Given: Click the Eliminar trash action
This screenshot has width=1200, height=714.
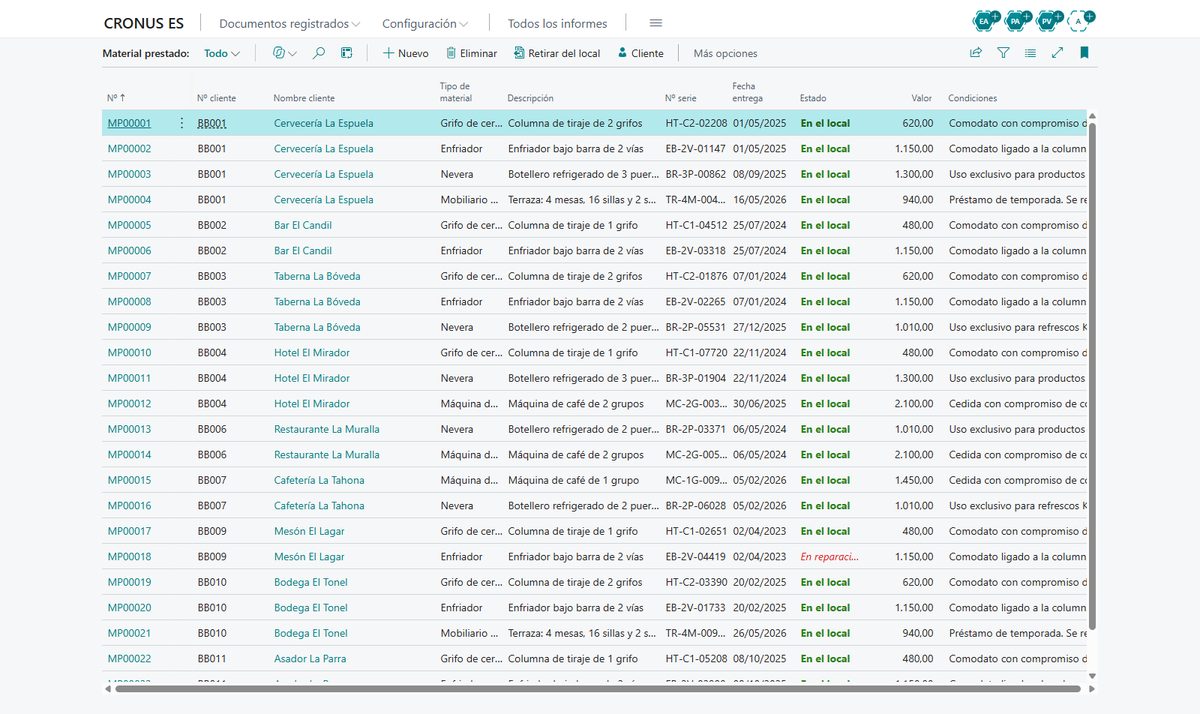Looking at the screenshot, I should pos(471,53).
